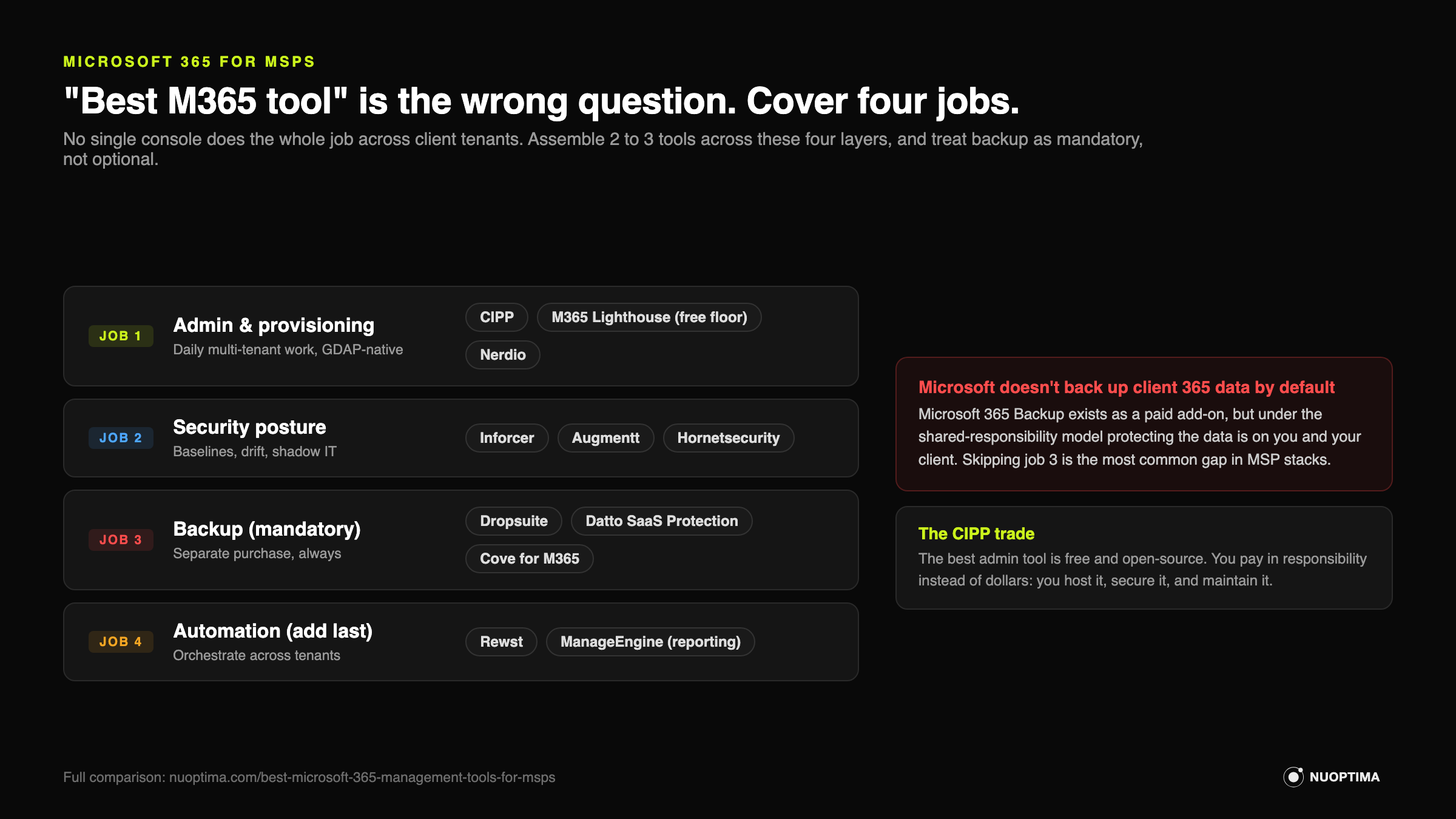Select the "Backup (mandatory)" heading
This screenshot has width=1456, height=819.
coord(267,529)
